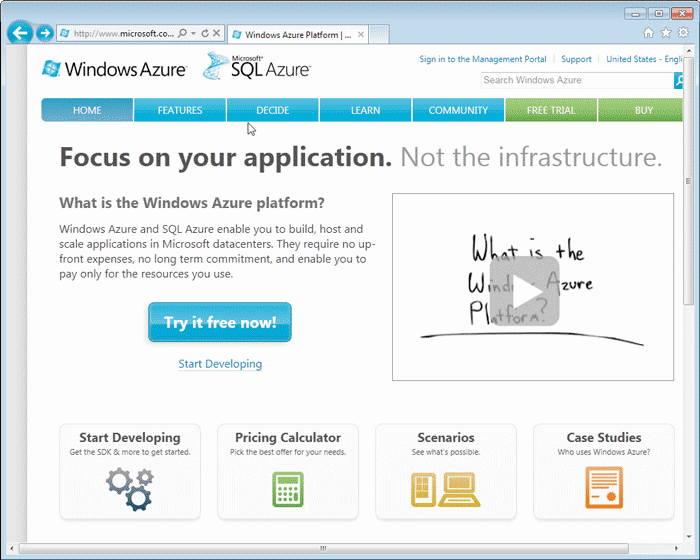Open the Start Developing card title

pyautogui.click(x=130, y=437)
